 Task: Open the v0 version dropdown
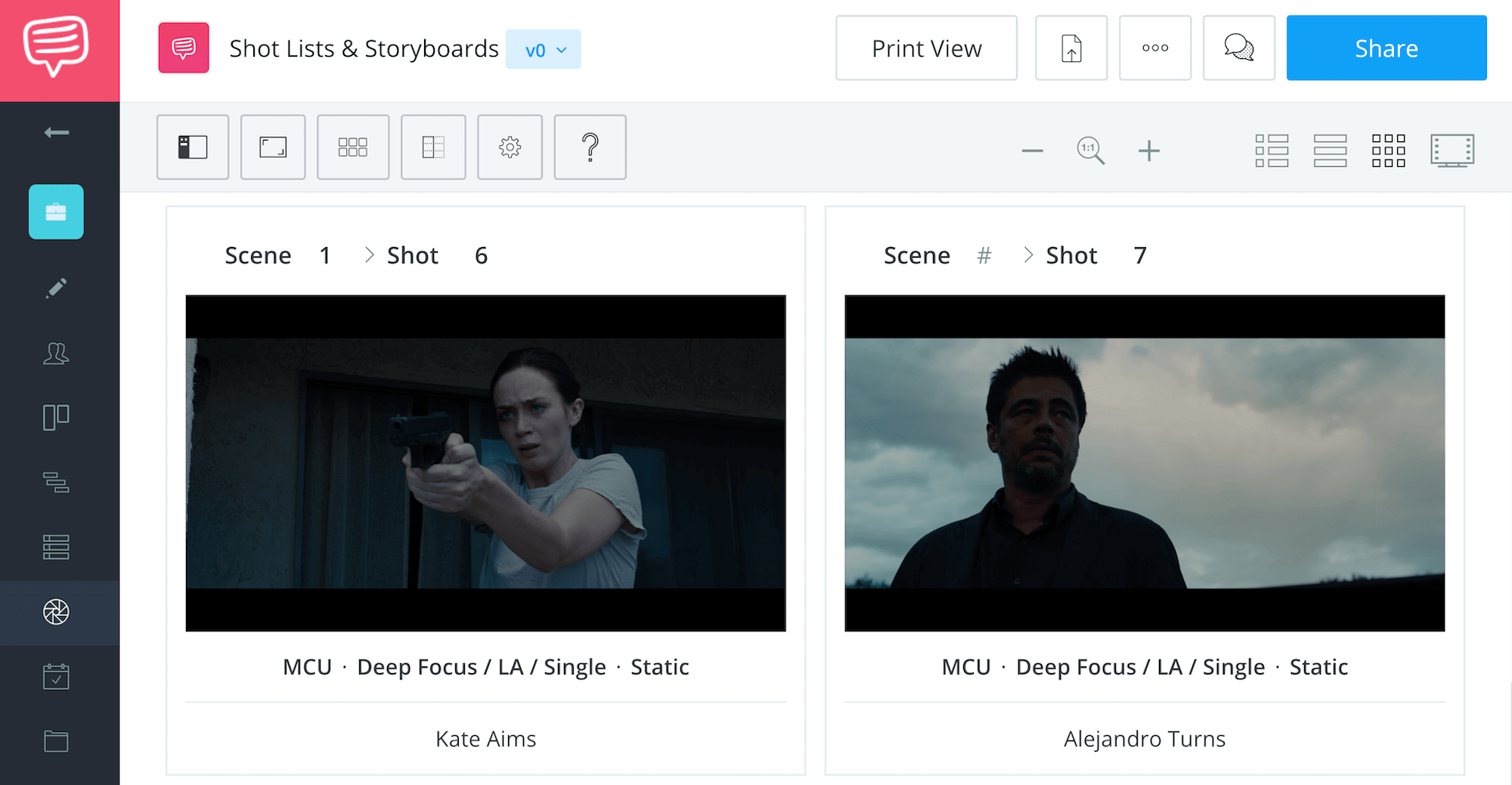544,49
